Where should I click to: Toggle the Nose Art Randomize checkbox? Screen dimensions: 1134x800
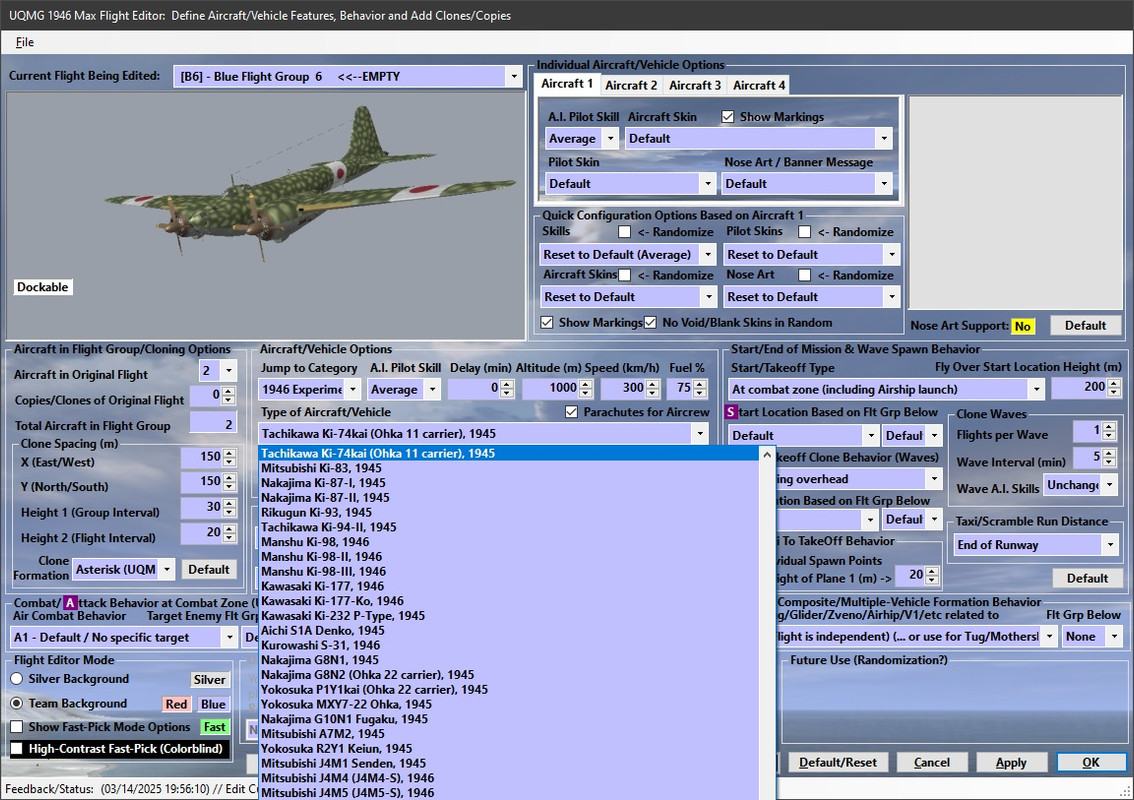click(804, 275)
